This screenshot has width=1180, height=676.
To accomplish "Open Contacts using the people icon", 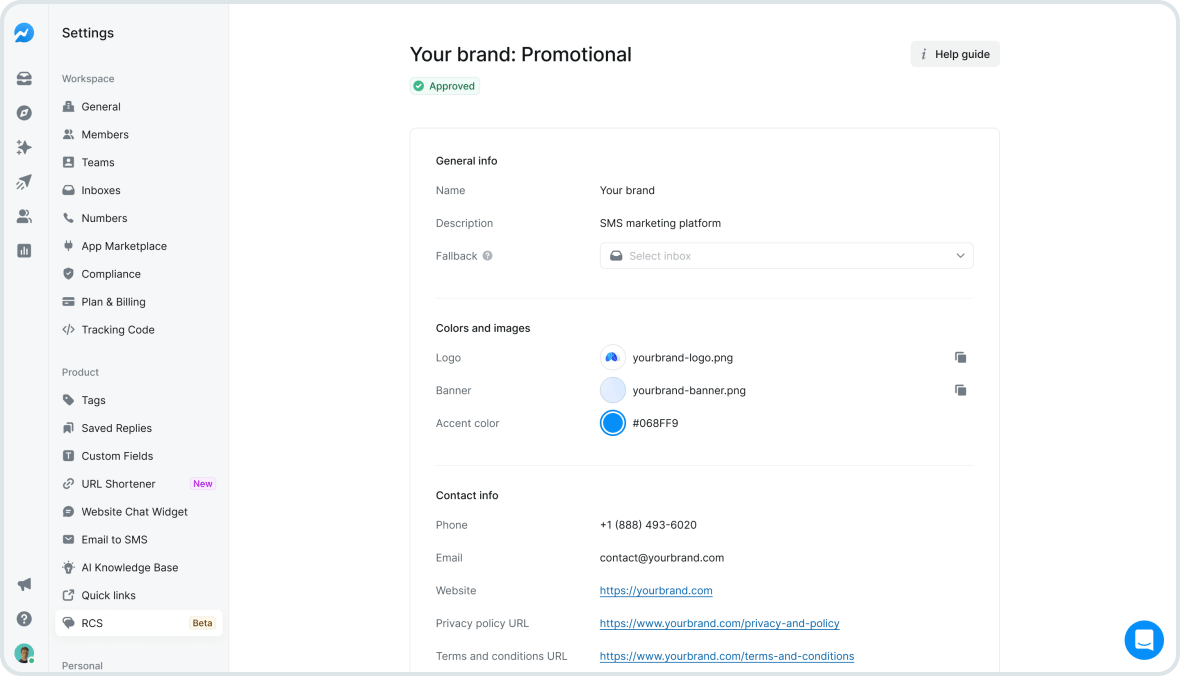I will point(24,215).
